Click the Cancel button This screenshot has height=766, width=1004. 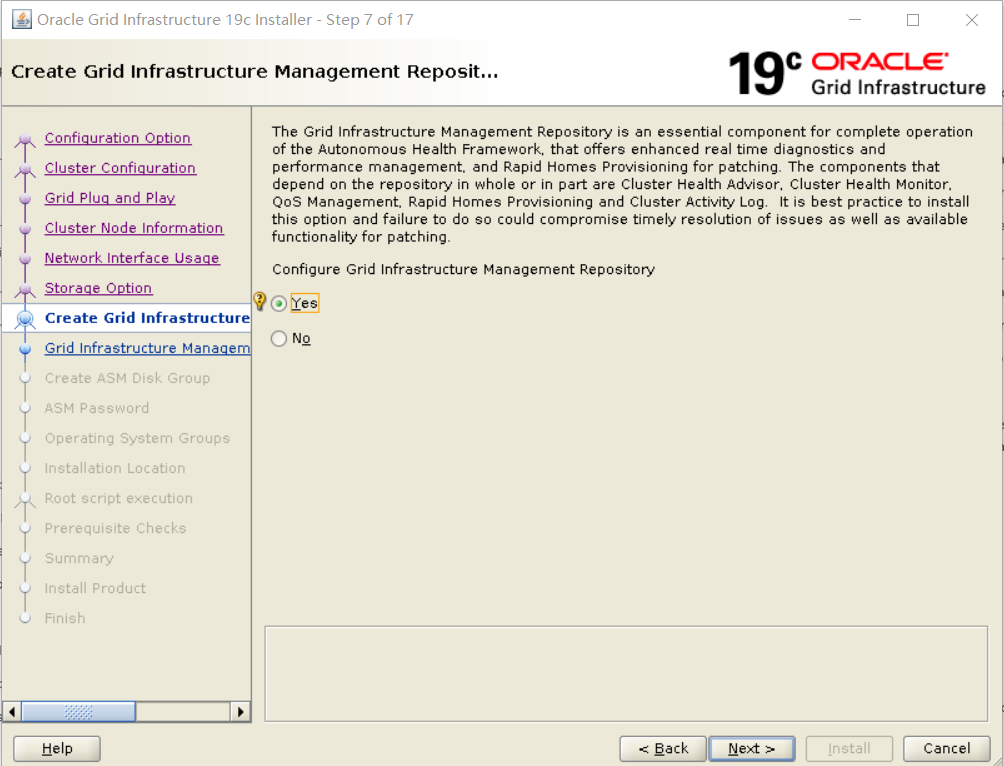pyautogui.click(x=946, y=749)
